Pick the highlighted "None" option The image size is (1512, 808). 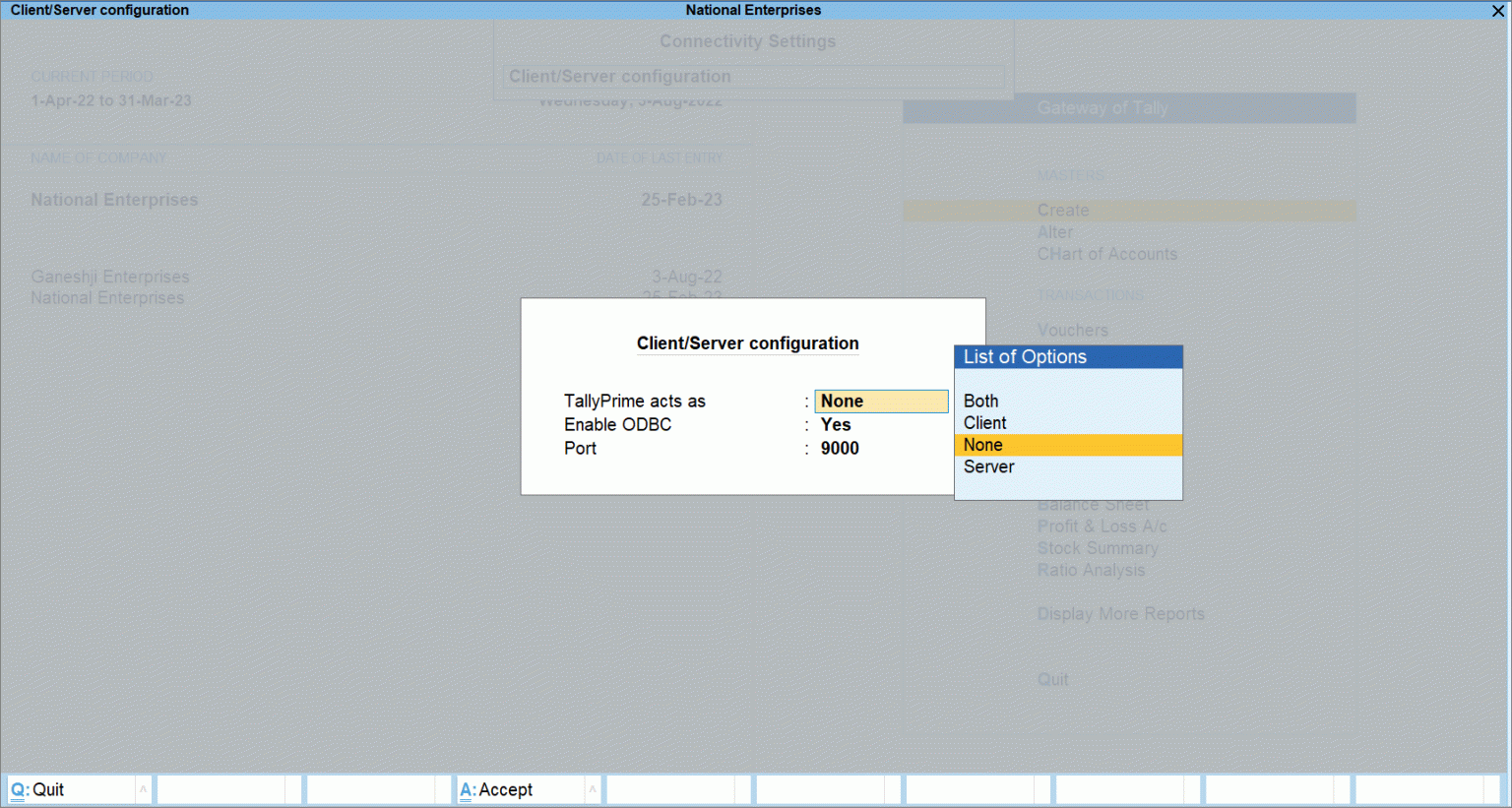(x=982, y=445)
